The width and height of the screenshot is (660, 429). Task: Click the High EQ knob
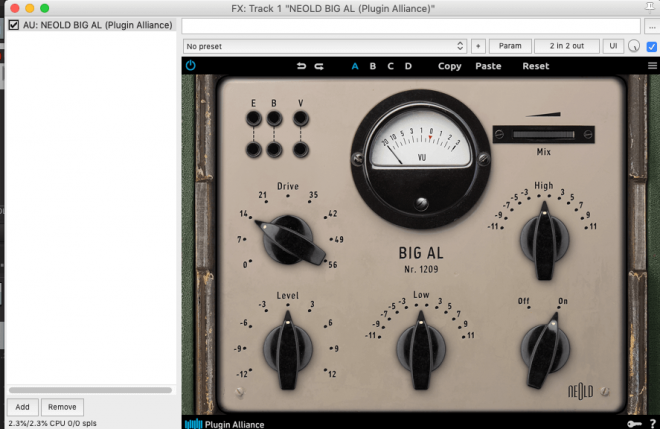pyautogui.click(x=545, y=241)
